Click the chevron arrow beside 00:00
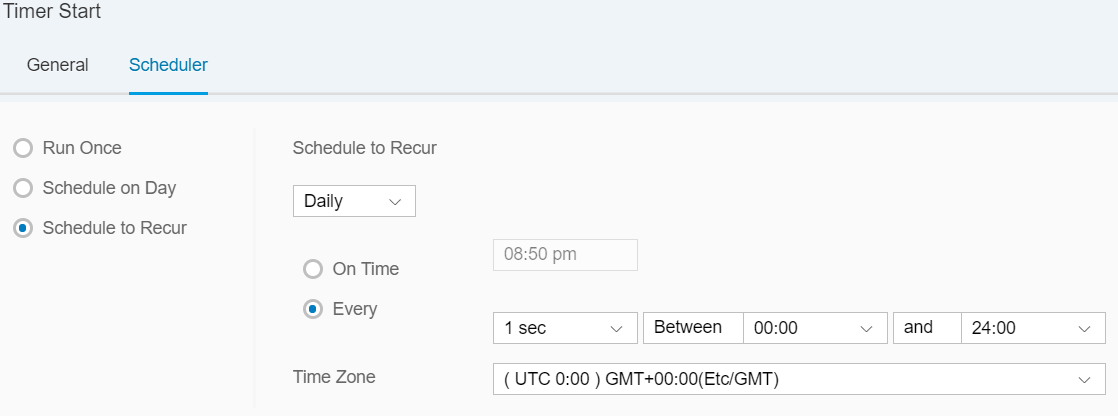This screenshot has height=416, width=1118. click(867, 328)
